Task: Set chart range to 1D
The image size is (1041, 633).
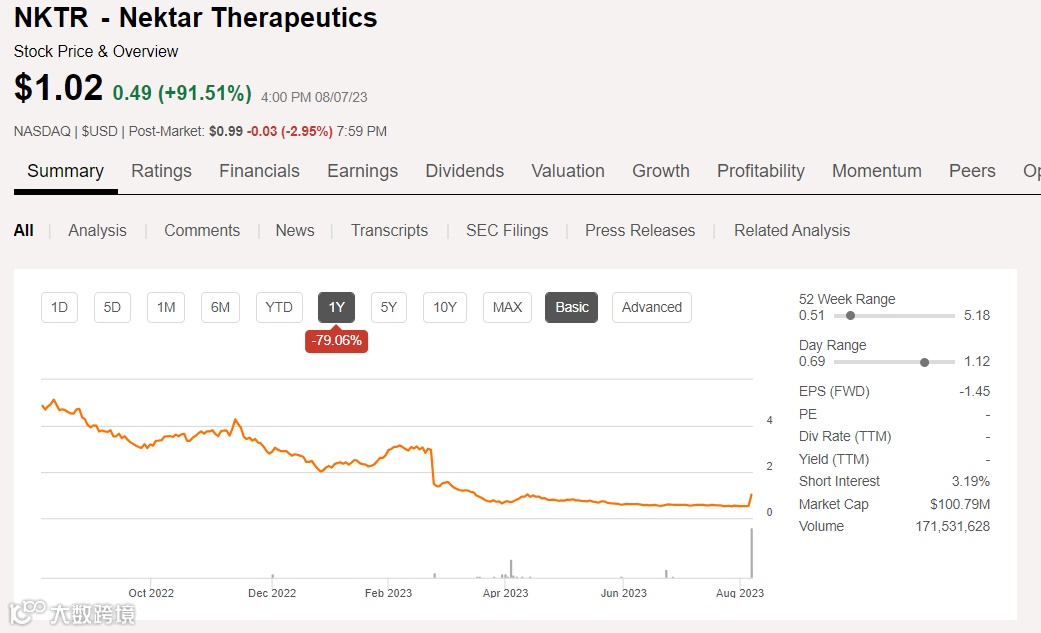Action: (x=59, y=307)
